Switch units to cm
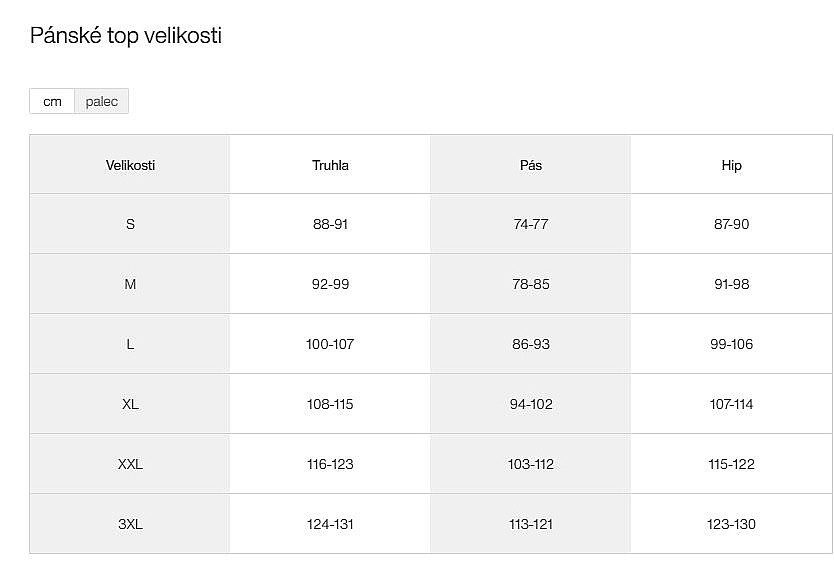The image size is (834, 583). 52,102
